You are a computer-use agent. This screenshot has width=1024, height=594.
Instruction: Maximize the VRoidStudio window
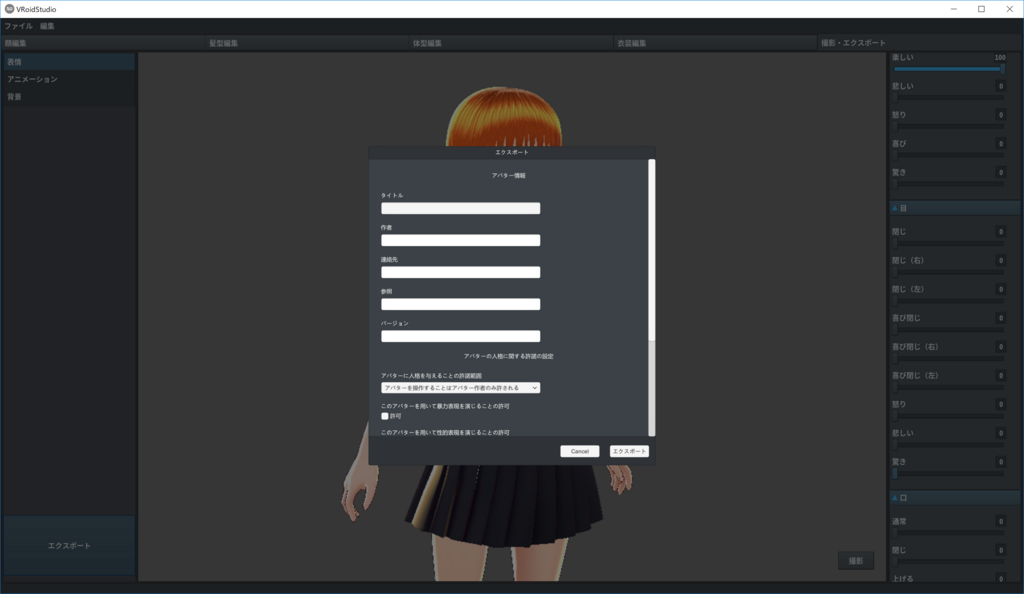click(x=981, y=9)
